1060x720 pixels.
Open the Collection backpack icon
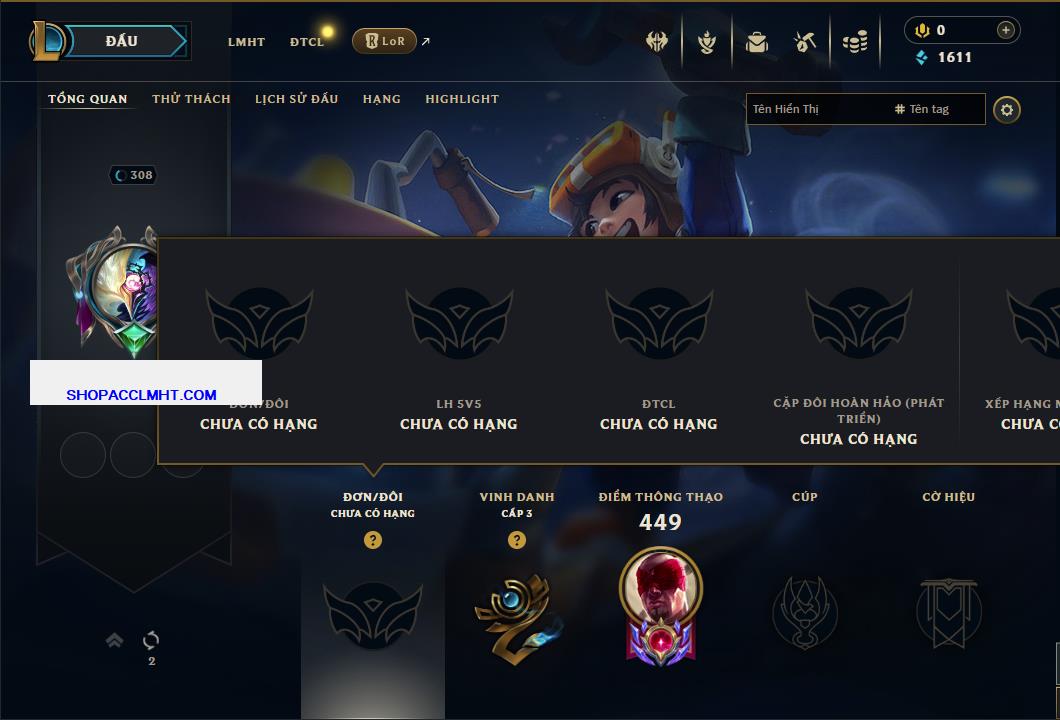(756, 43)
